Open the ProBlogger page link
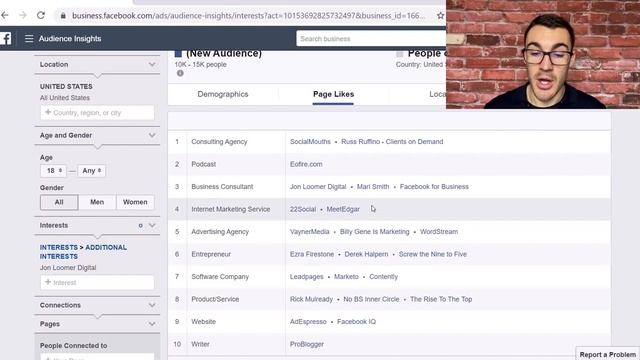 pos(307,344)
